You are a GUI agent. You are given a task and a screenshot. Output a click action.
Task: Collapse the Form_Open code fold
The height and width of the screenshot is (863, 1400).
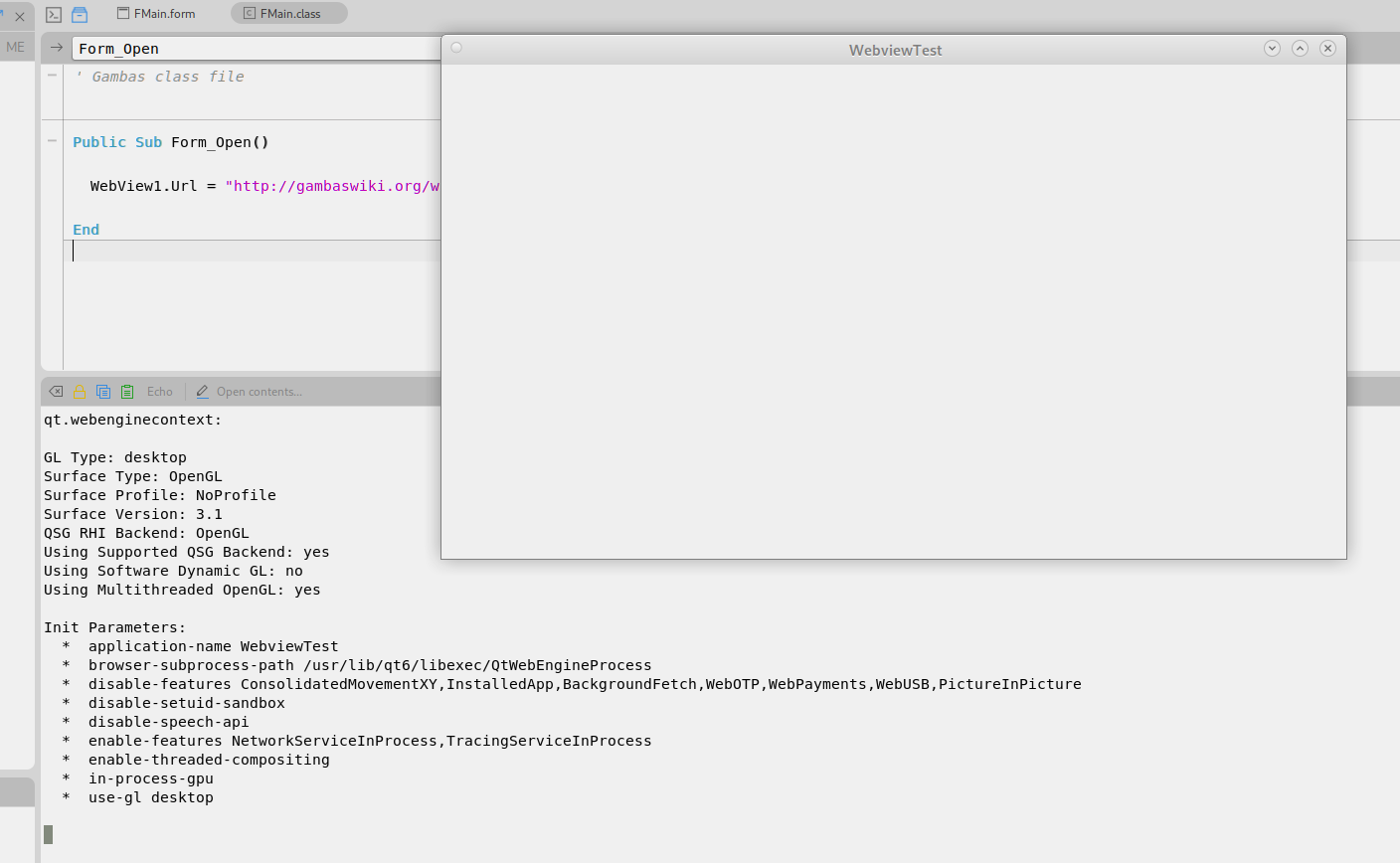[x=51, y=140]
